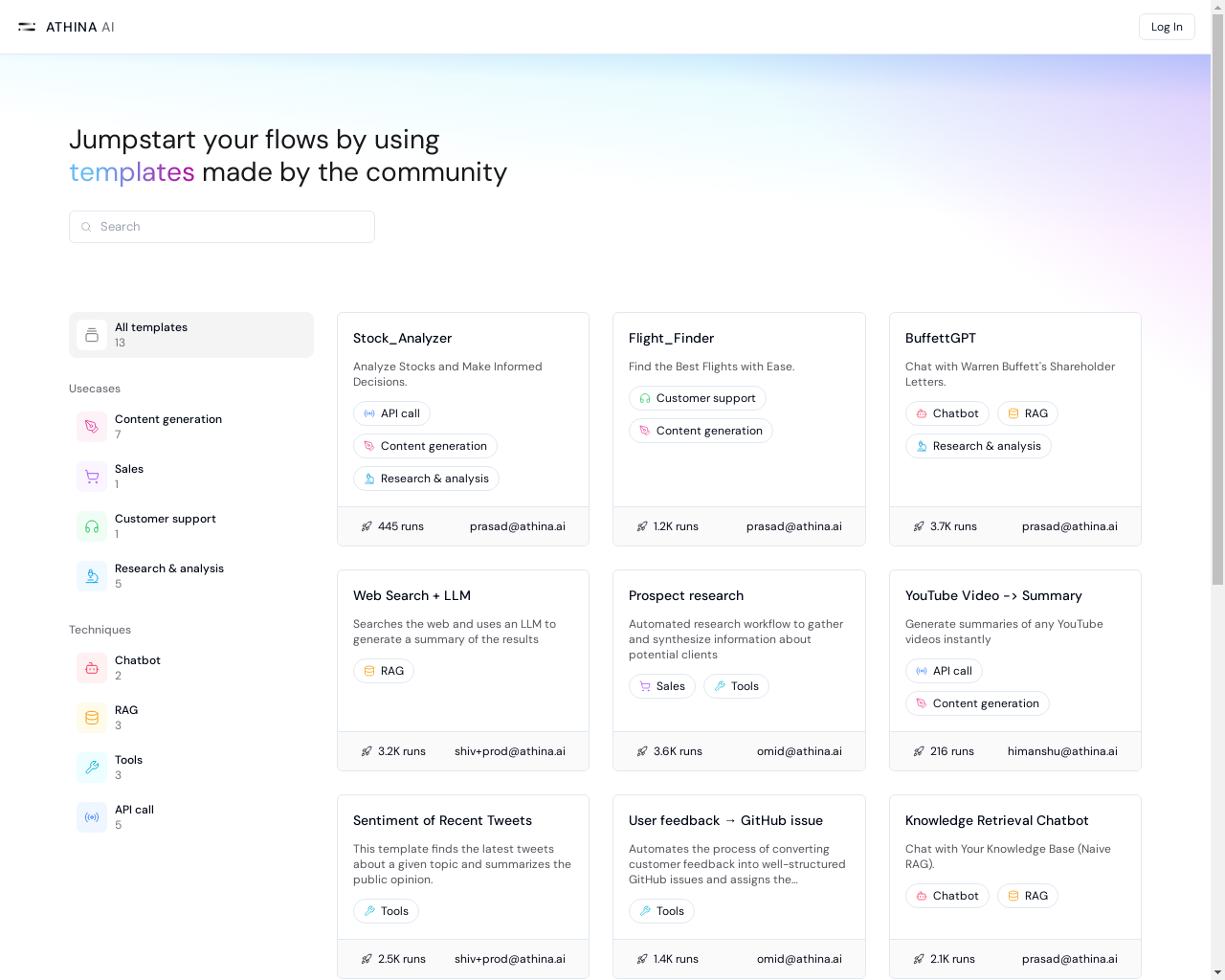Click the template search input field
1225x980 pixels.
(222, 227)
